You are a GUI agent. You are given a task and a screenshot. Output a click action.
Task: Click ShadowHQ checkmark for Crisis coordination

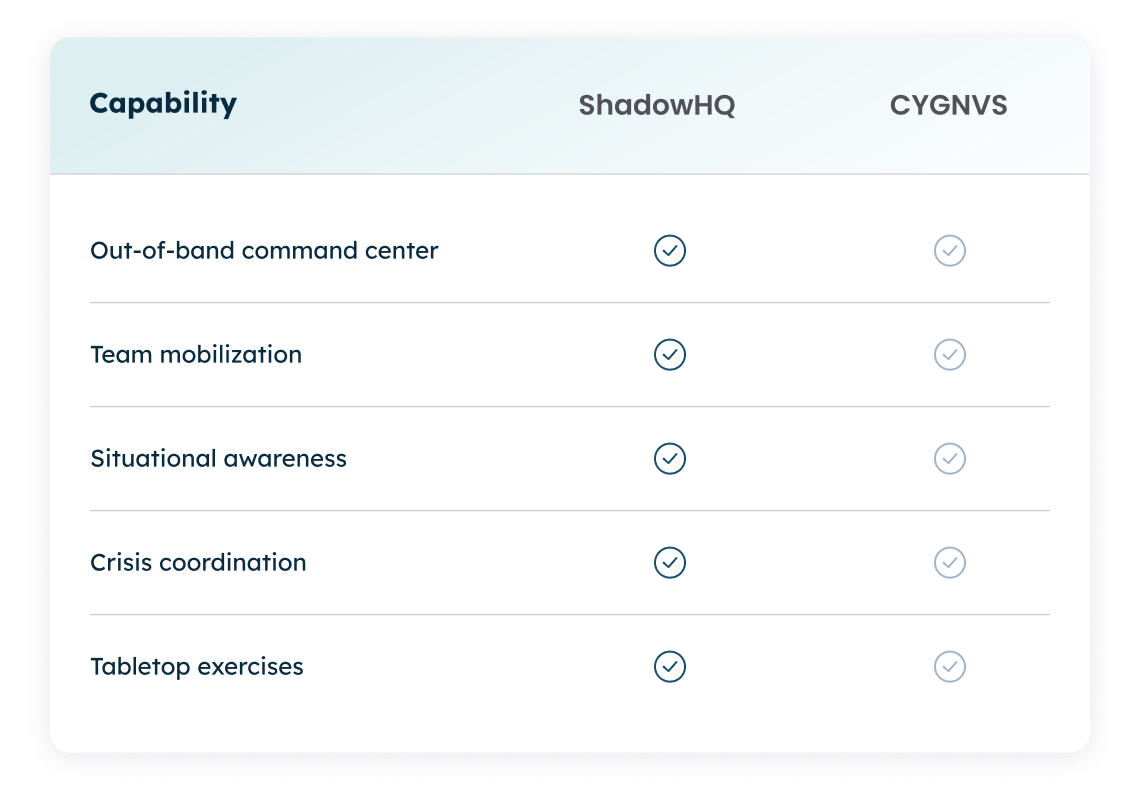(670, 563)
